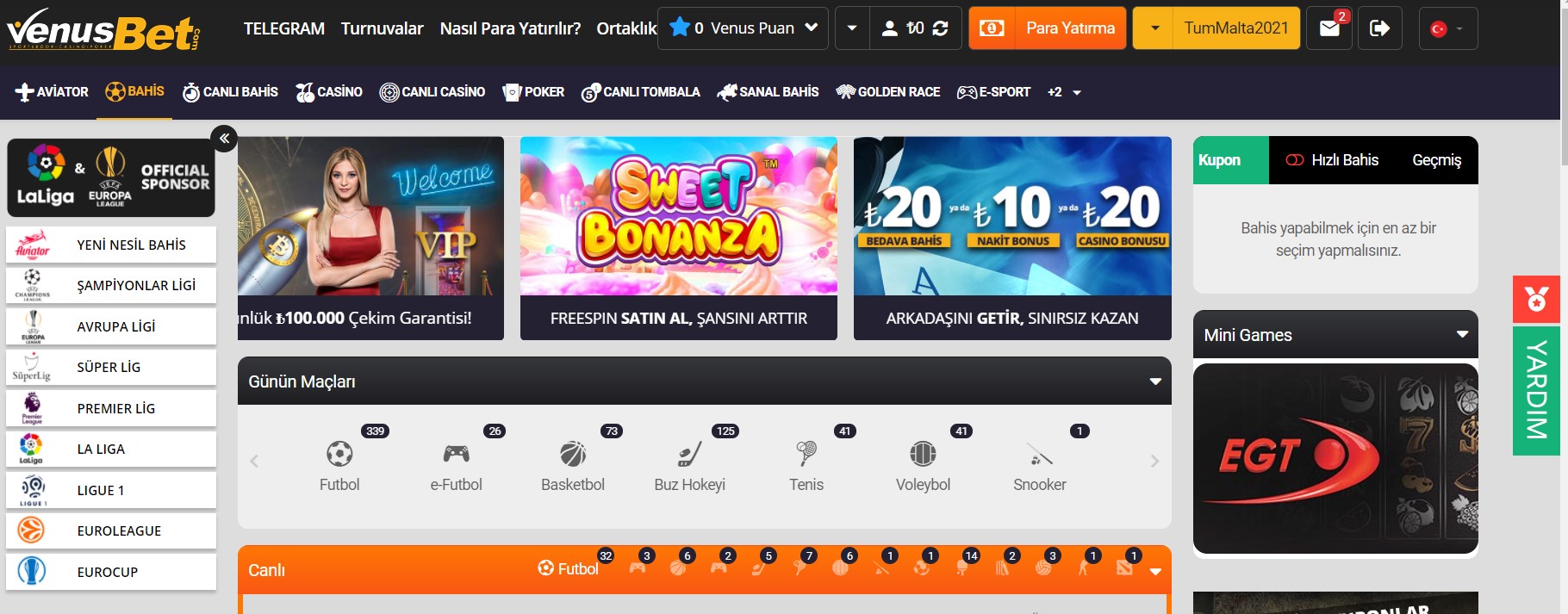Open BAHİS in main navigation
The width and height of the screenshot is (1568, 614).
click(134, 91)
